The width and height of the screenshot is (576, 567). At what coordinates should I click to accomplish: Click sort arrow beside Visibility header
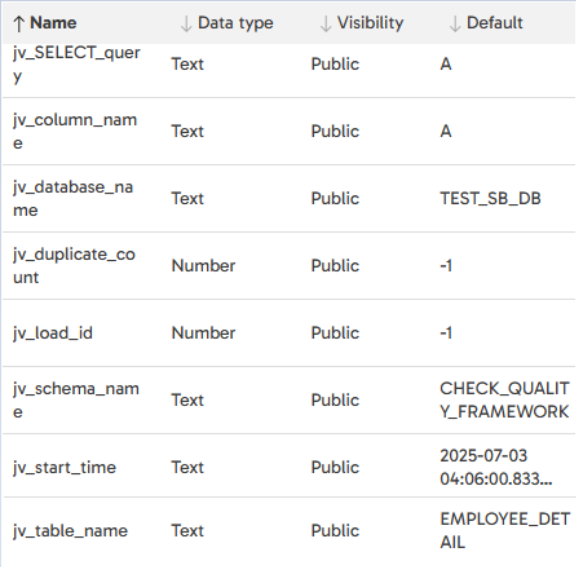(x=325, y=24)
